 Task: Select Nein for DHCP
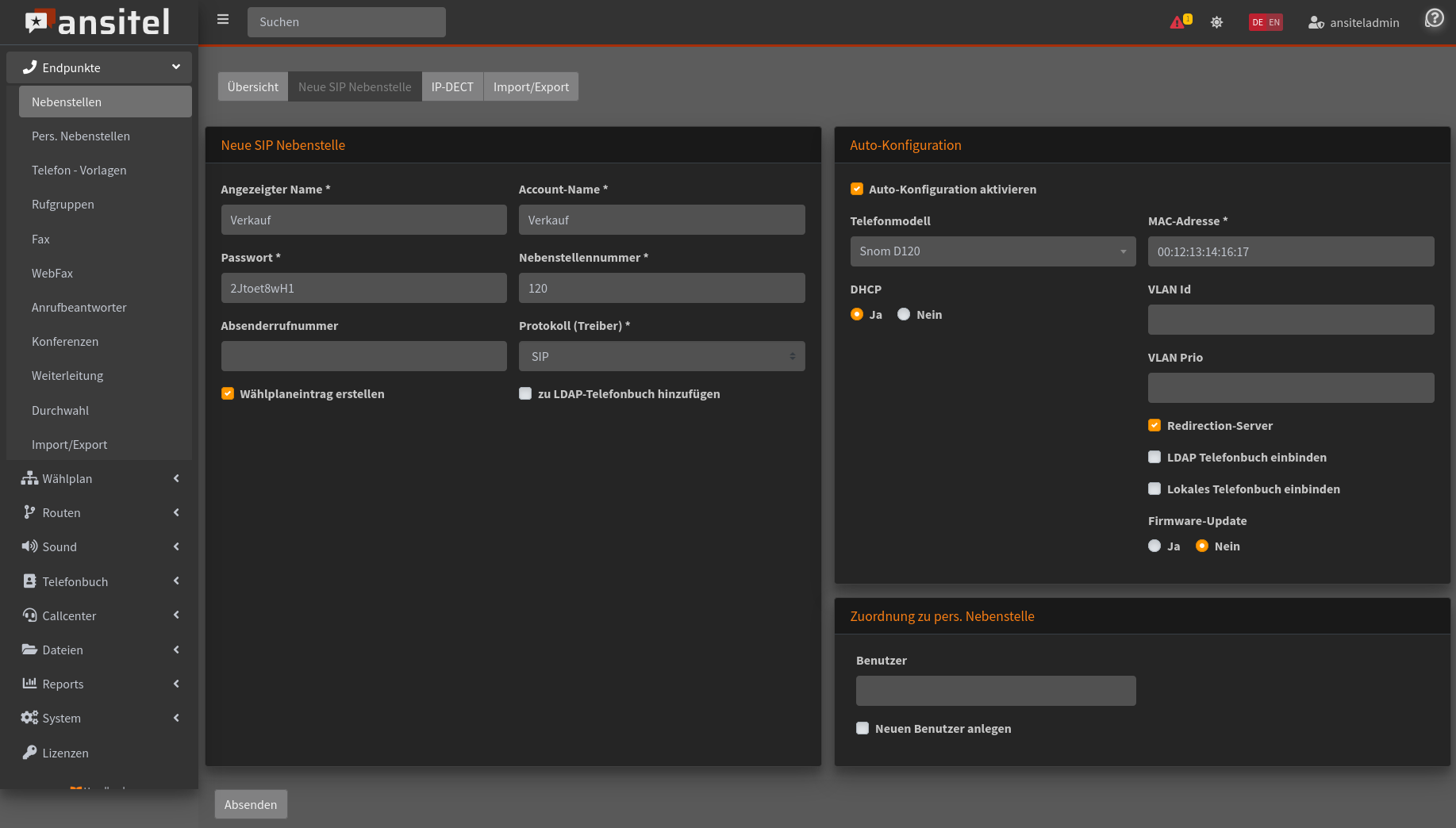click(904, 315)
